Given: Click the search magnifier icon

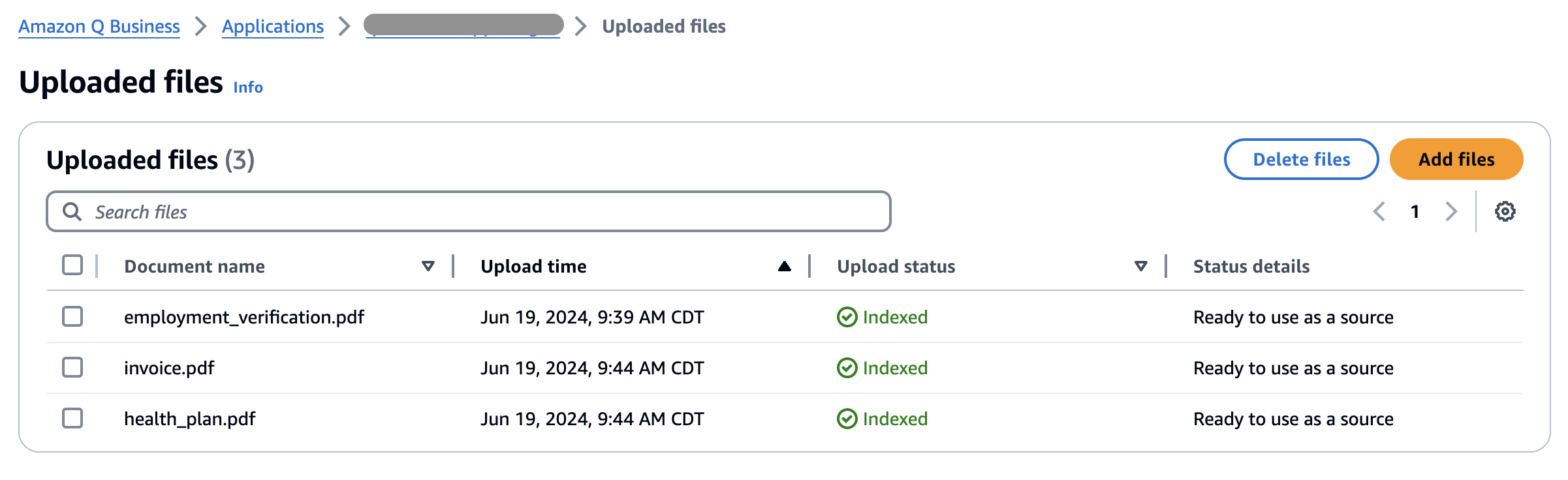Looking at the screenshot, I should [x=72, y=211].
